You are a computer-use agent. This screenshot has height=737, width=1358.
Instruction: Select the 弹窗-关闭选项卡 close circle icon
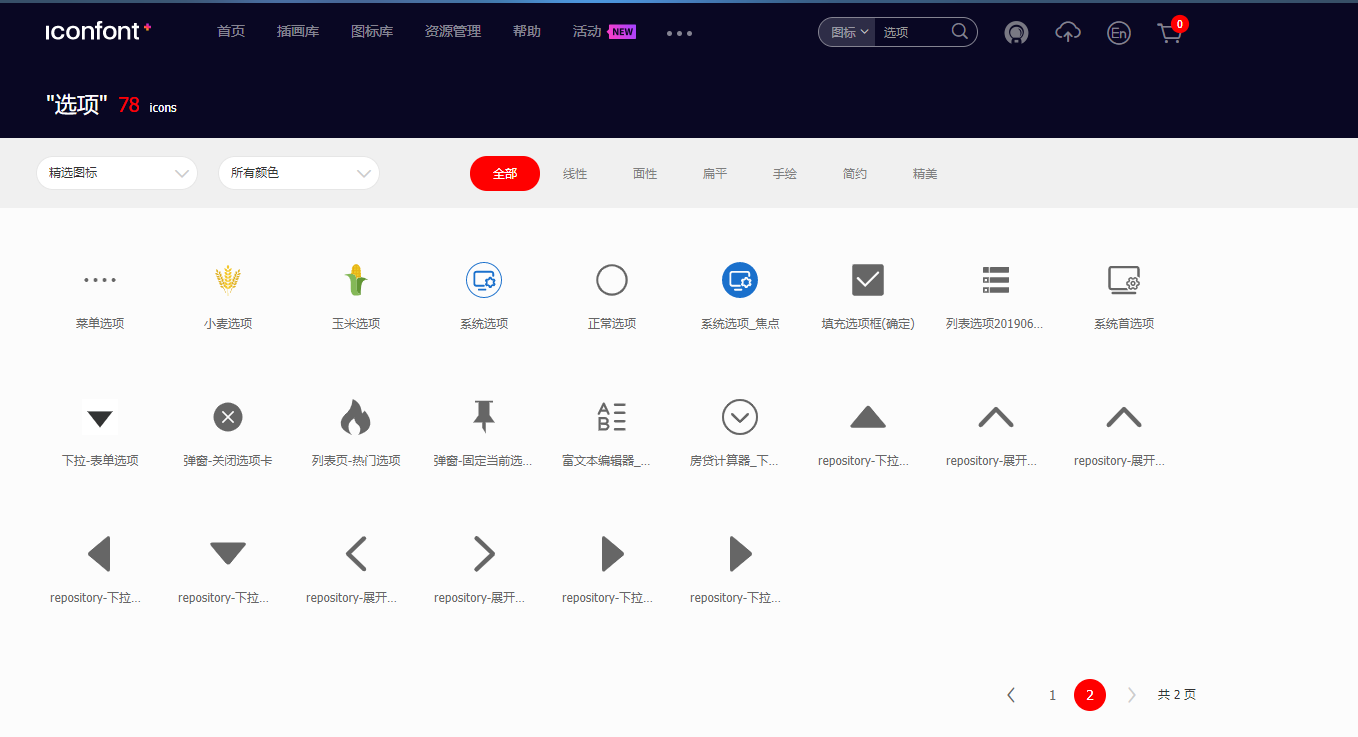[x=228, y=417]
